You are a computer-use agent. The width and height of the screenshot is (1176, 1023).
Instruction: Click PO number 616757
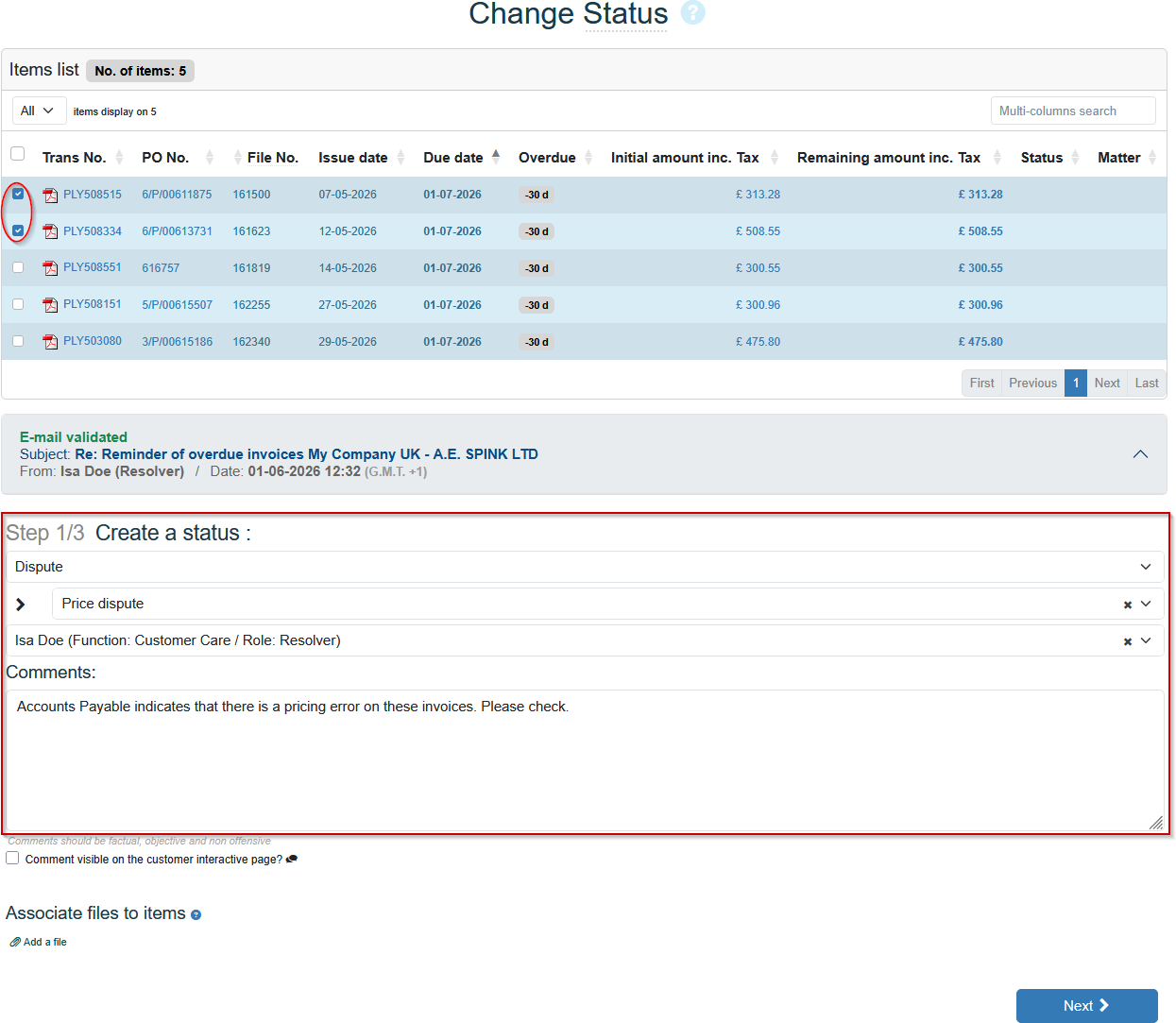(161, 268)
